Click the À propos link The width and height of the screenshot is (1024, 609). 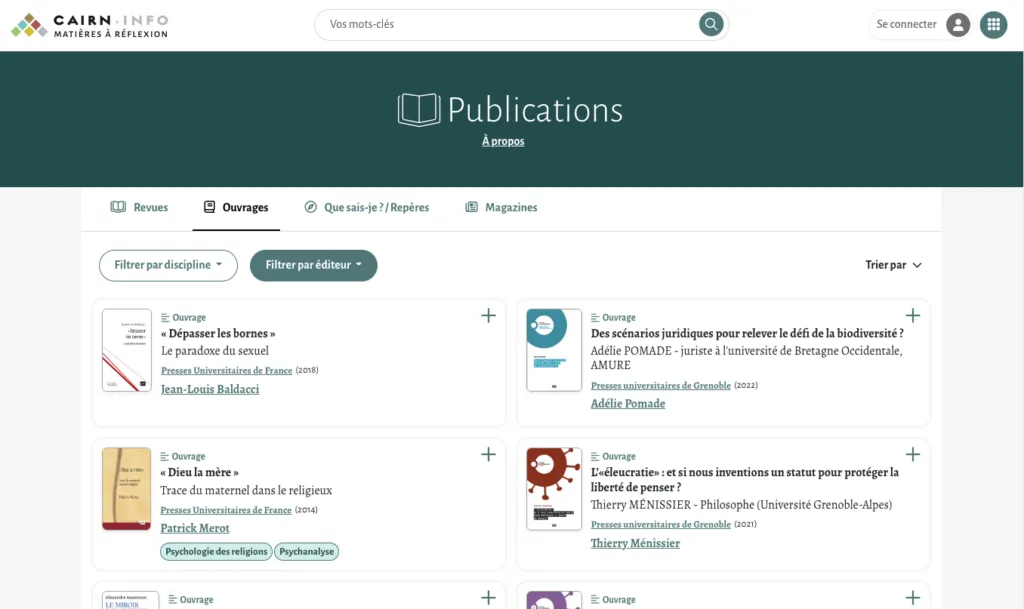click(x=503, y=142)
